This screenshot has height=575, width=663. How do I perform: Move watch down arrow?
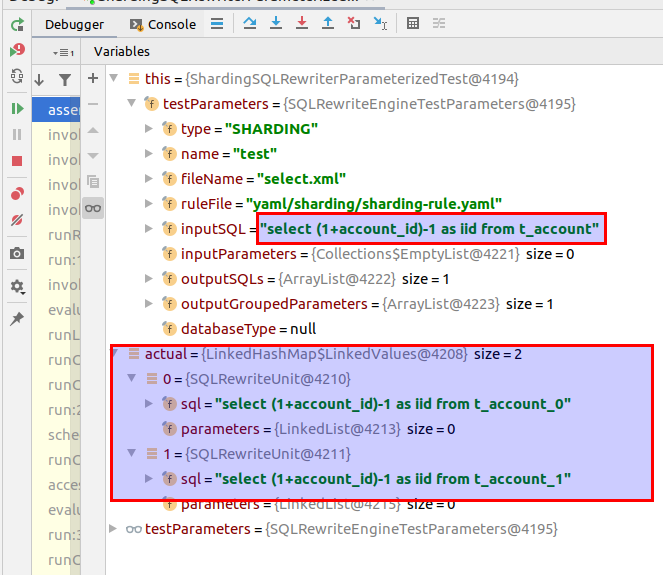(x=93, y=156)
